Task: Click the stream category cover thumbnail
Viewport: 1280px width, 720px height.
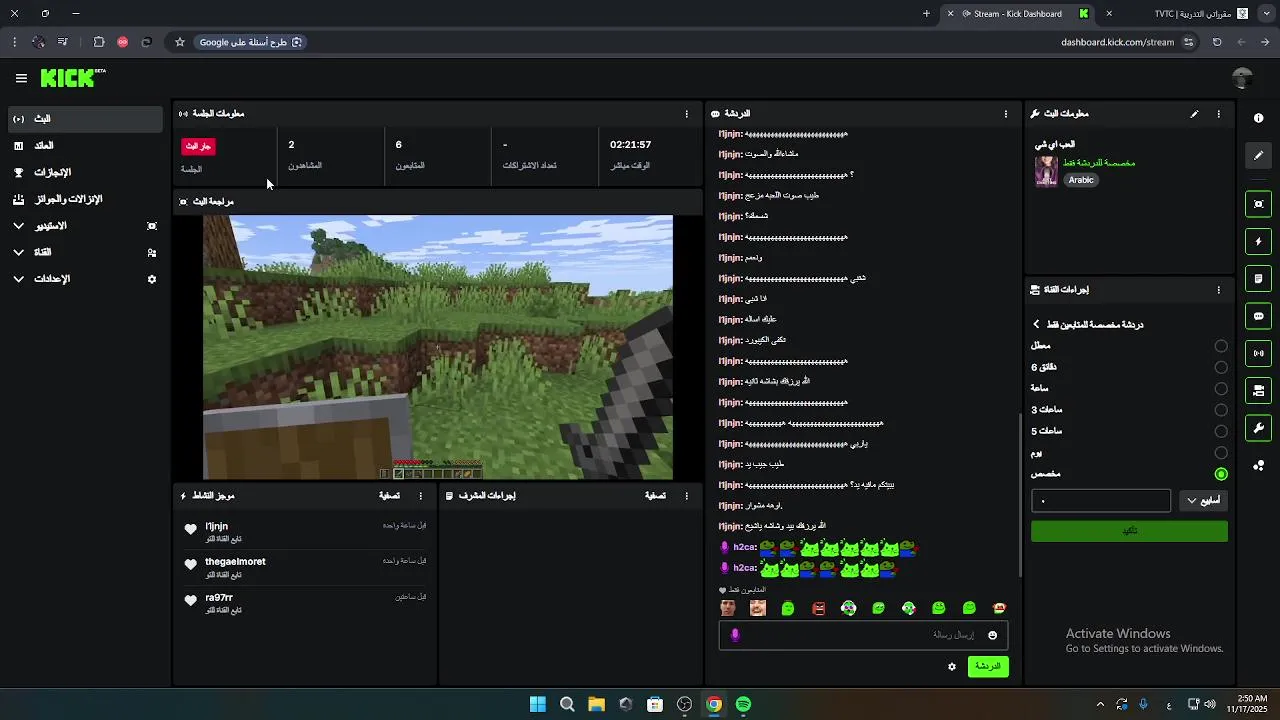Action: tap(1046, 171)
